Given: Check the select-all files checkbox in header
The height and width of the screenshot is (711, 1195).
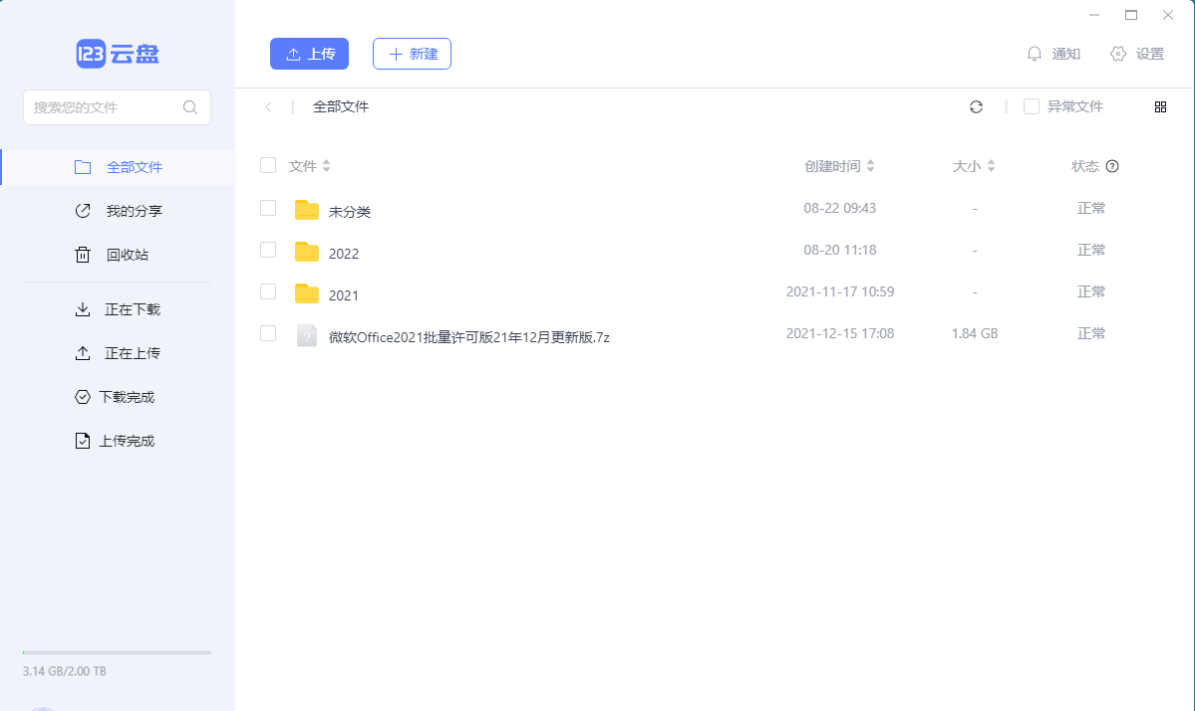Looking at the screenshot, I should coord(268,166).
